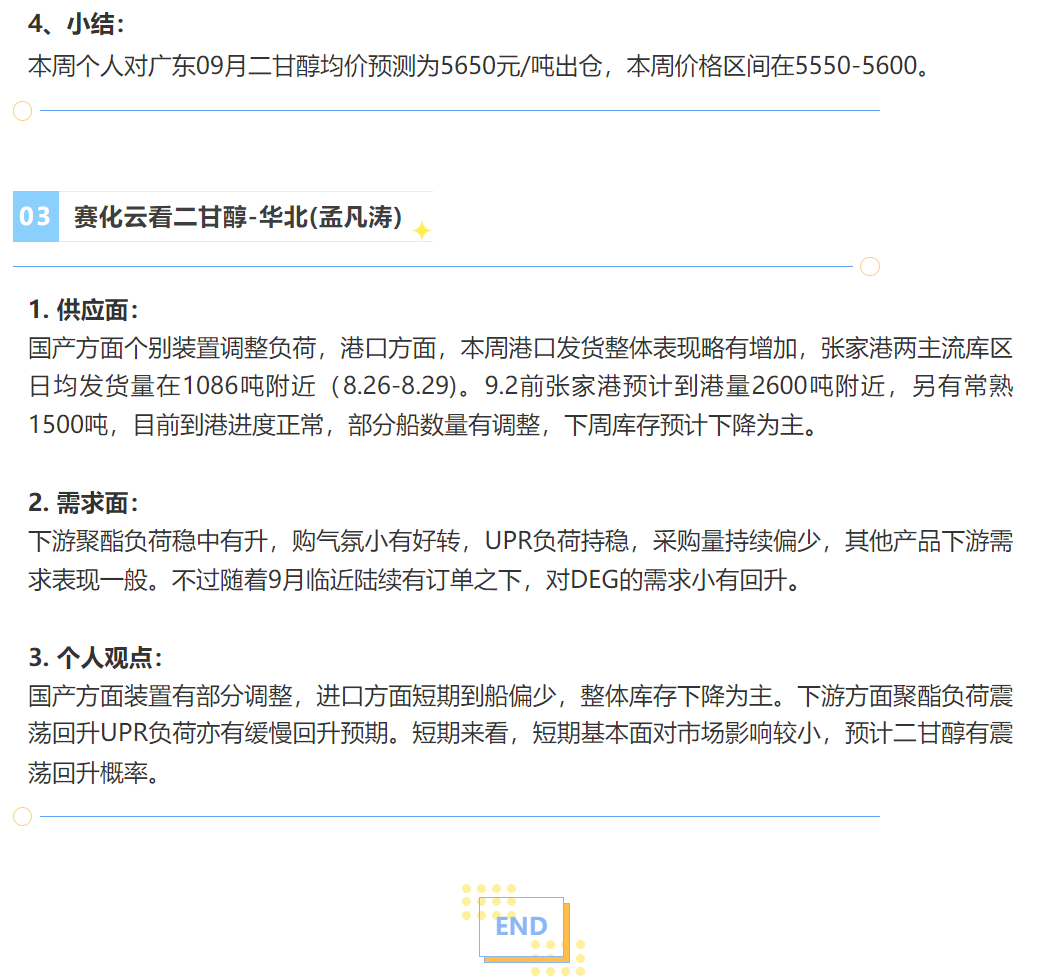Click the line starting '荡回升UPR负荷亦有缓慢回升'
1050x979 pixels.
pyautogui.click(x=520, y=734)
